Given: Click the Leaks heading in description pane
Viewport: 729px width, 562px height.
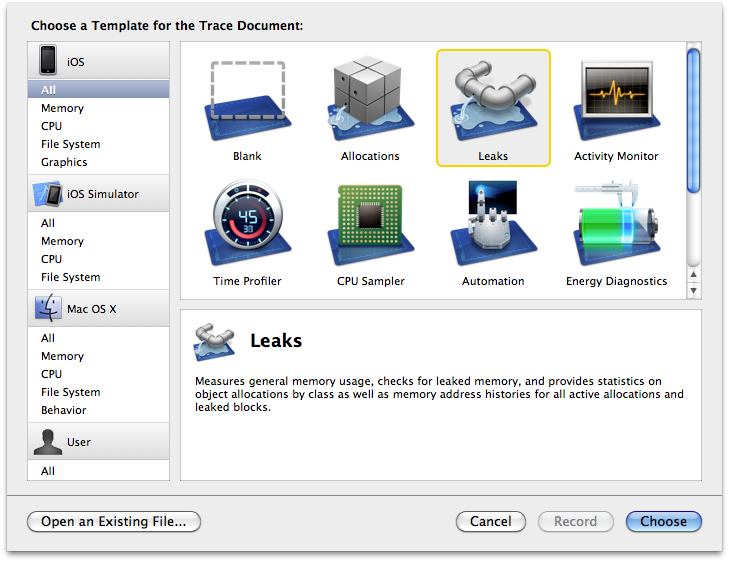Looking at the screenshot, I should (276, 341).
